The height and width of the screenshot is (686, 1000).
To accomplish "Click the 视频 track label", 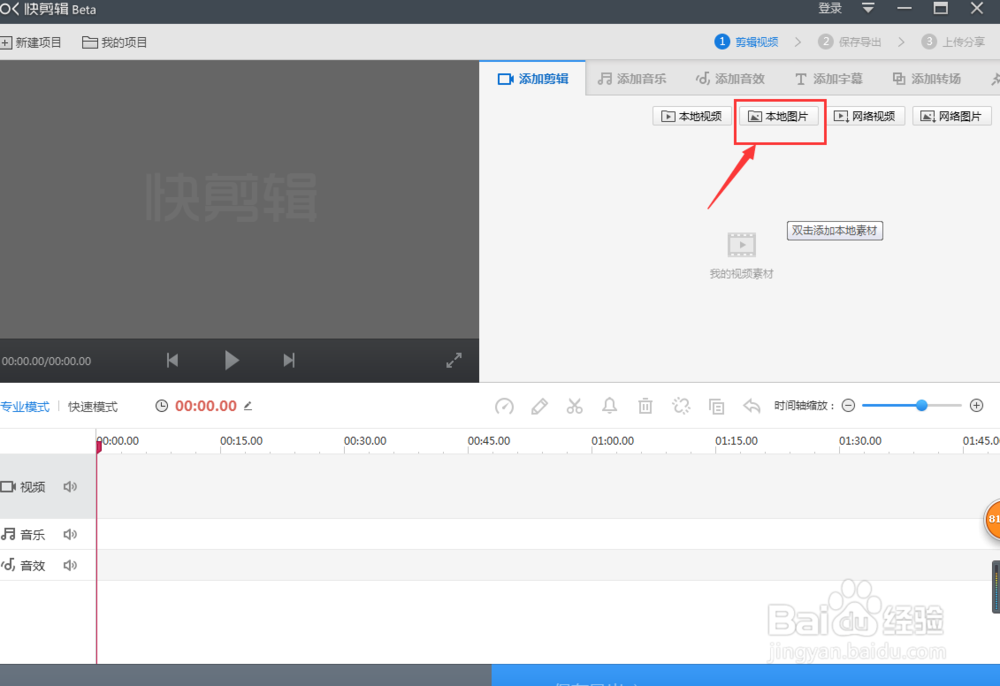I will click(x=33, y=487).
